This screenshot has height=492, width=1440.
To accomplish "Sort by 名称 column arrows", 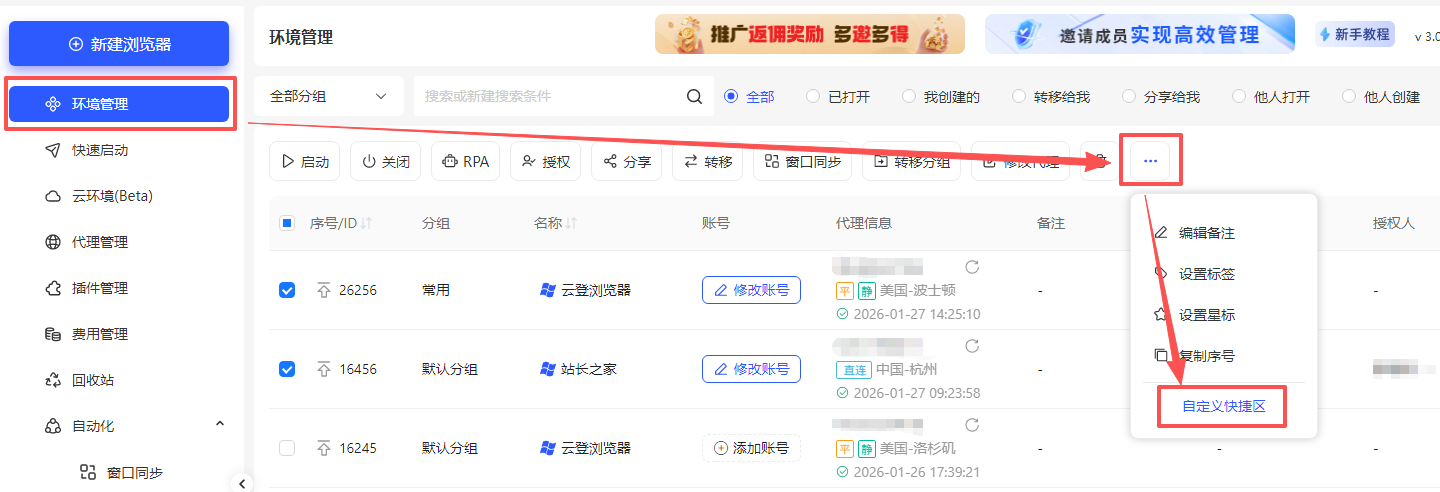I will tap(572, 223).
